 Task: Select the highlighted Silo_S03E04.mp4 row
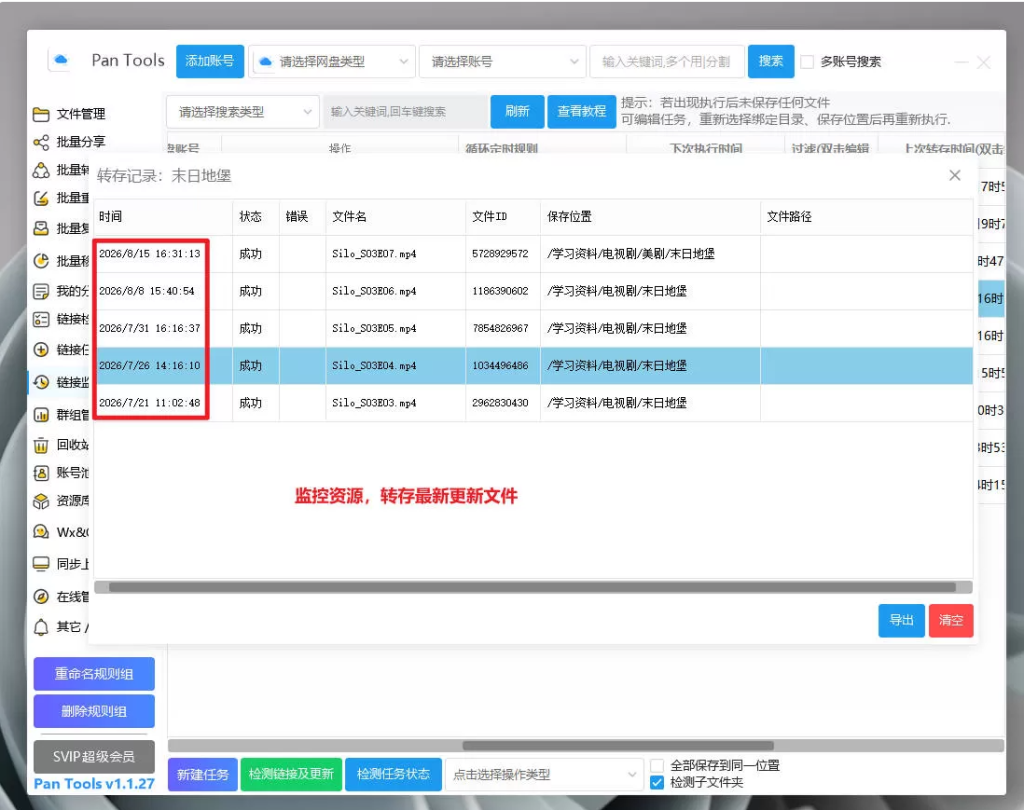[533, 366]
